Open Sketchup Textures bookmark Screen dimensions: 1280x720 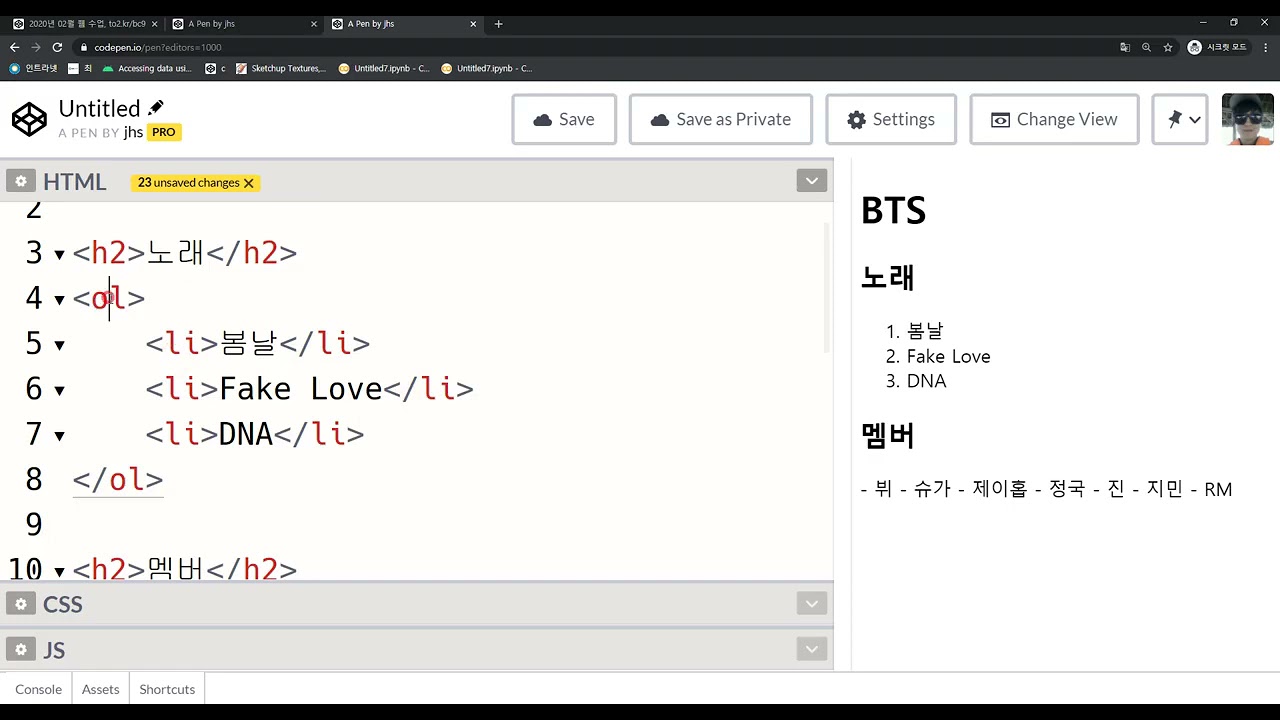(281, 68)
